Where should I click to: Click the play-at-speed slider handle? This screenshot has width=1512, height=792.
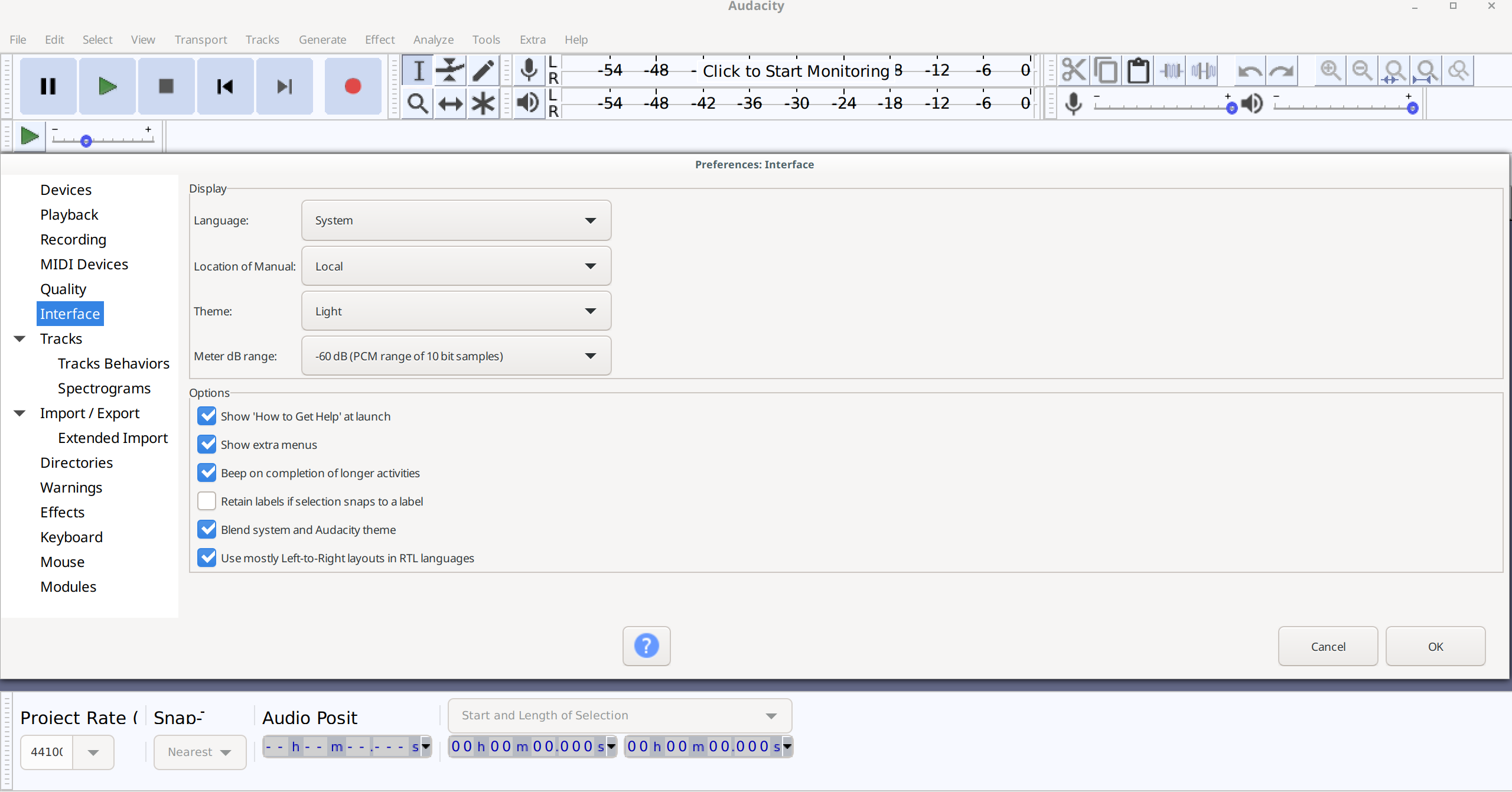86,141
